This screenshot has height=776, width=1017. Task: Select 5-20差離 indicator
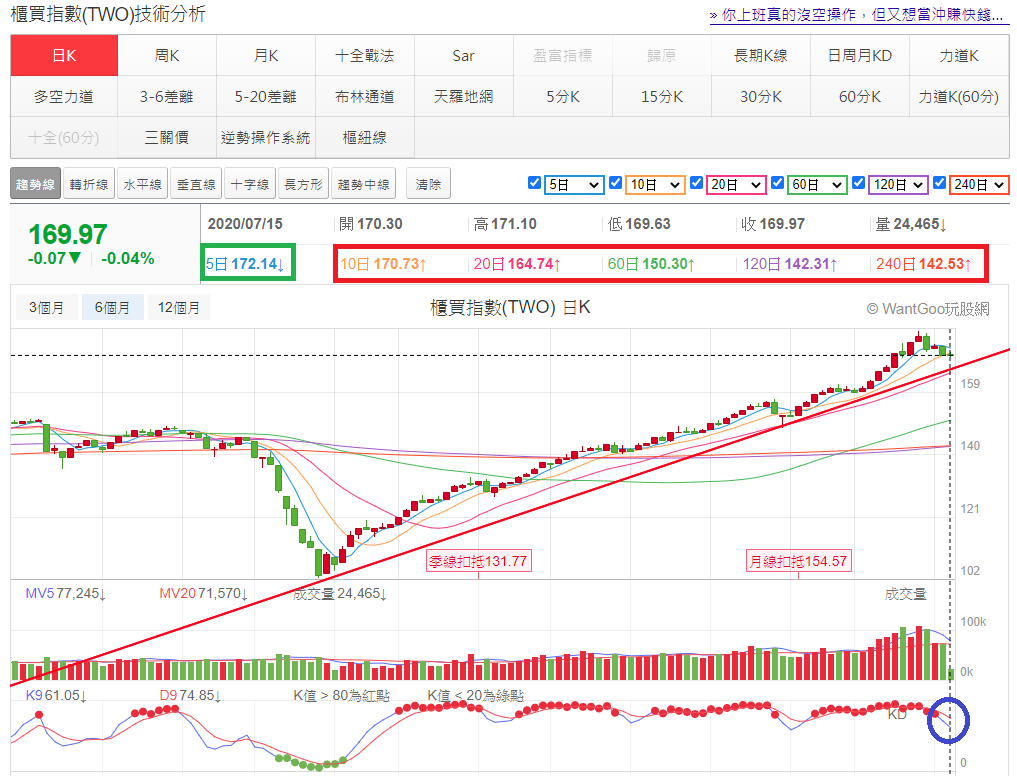[266, 97]
